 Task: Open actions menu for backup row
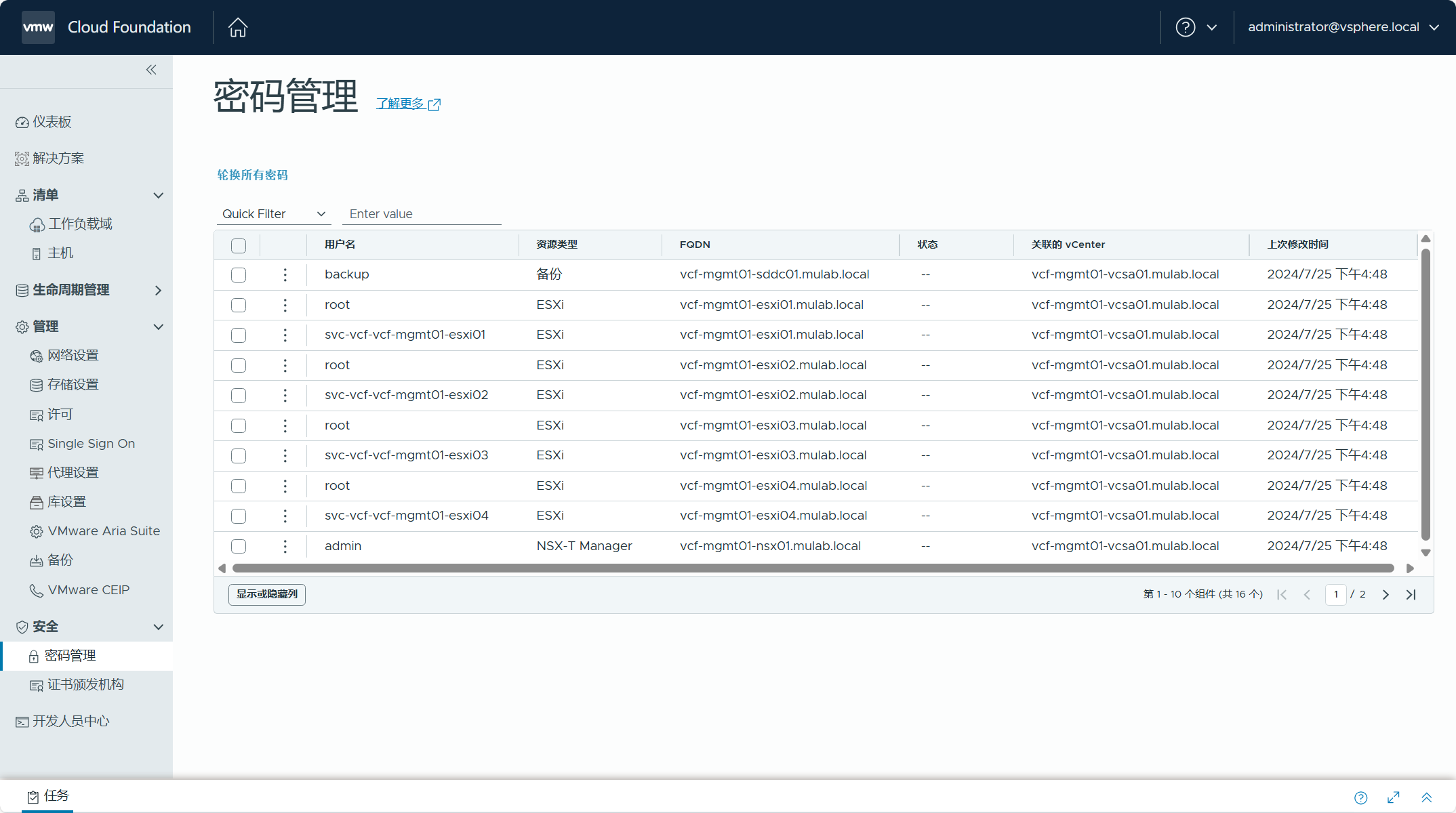285,274
